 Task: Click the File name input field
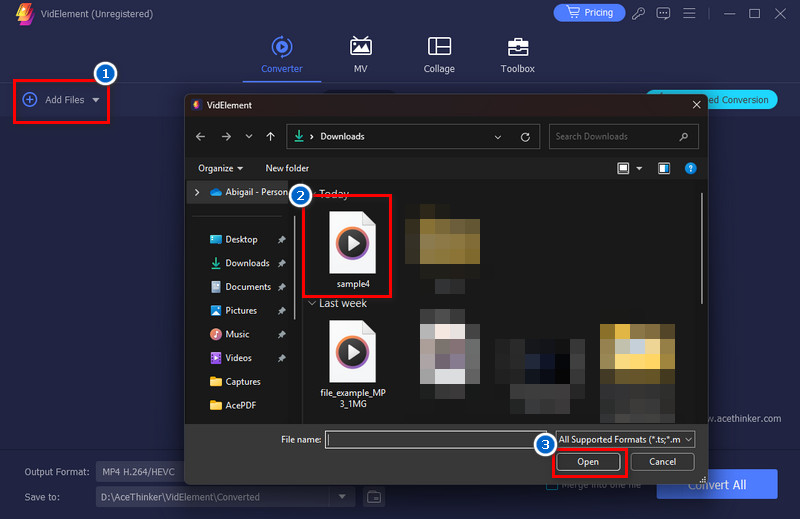click(436, 440)
